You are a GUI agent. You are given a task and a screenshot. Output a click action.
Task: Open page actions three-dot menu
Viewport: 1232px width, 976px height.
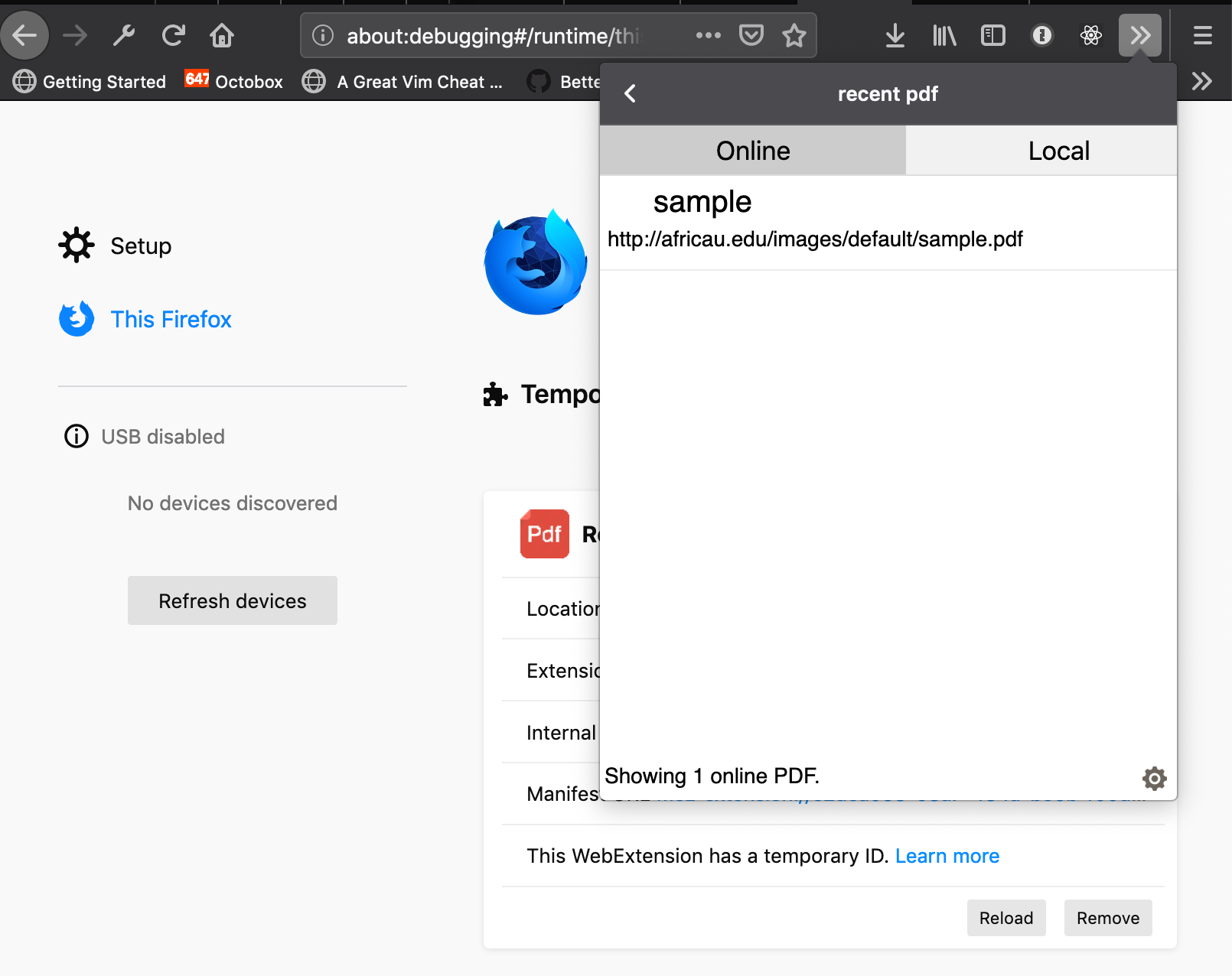(709, 35)
